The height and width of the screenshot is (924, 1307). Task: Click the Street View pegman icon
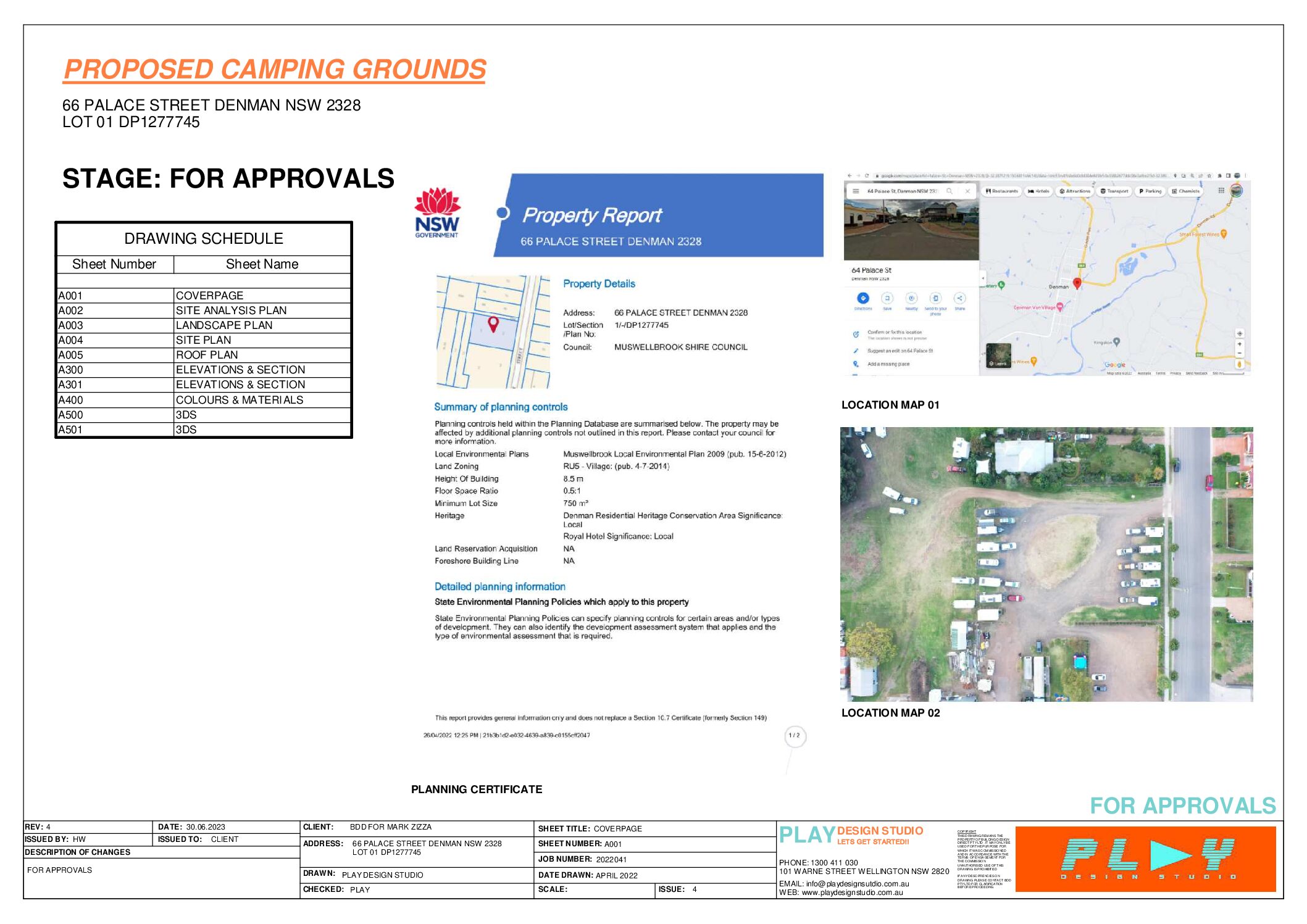tap(1239, 364)
